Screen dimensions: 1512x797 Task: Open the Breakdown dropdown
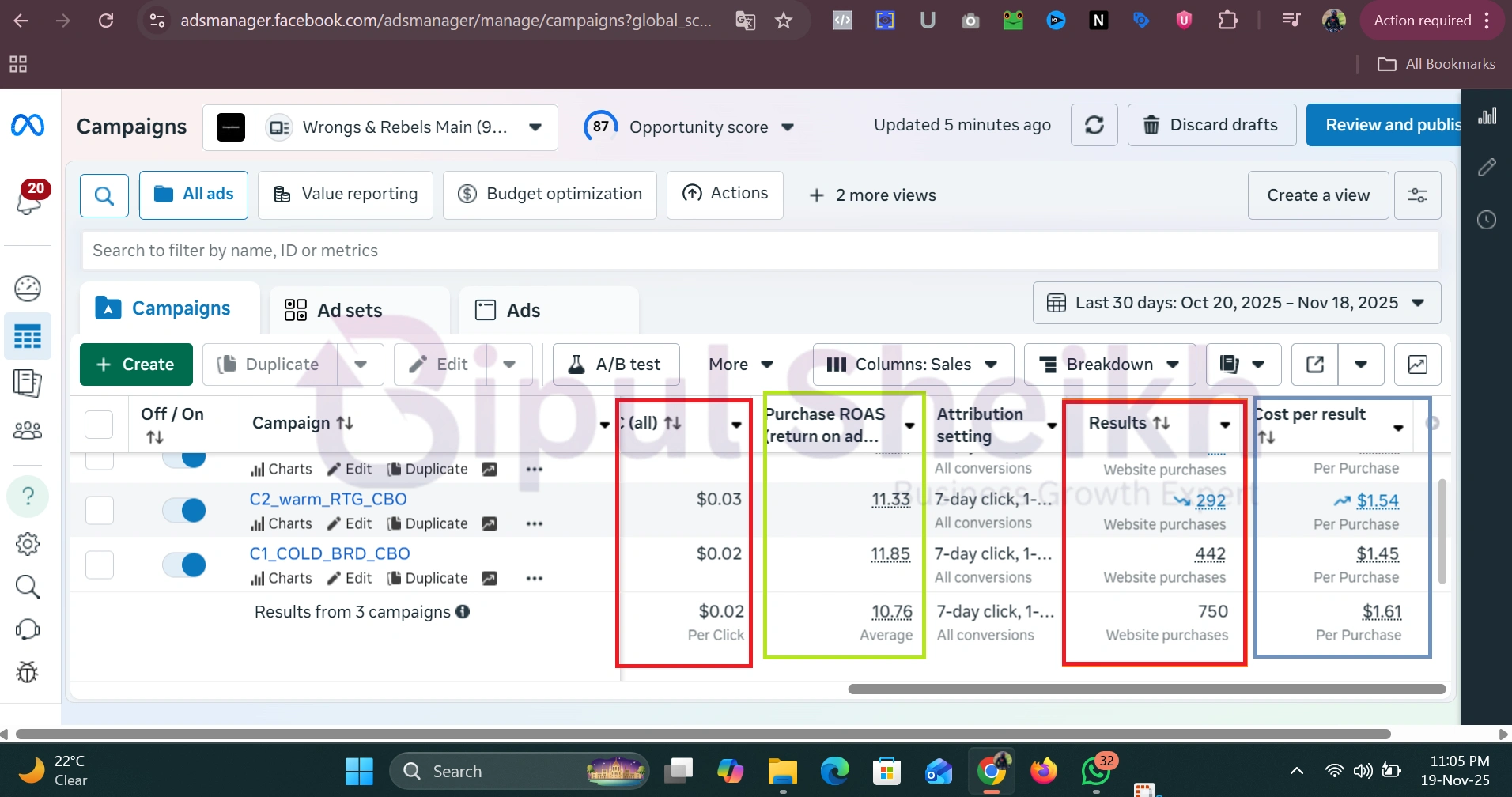pyautogui.click(x=1109, y=365)
